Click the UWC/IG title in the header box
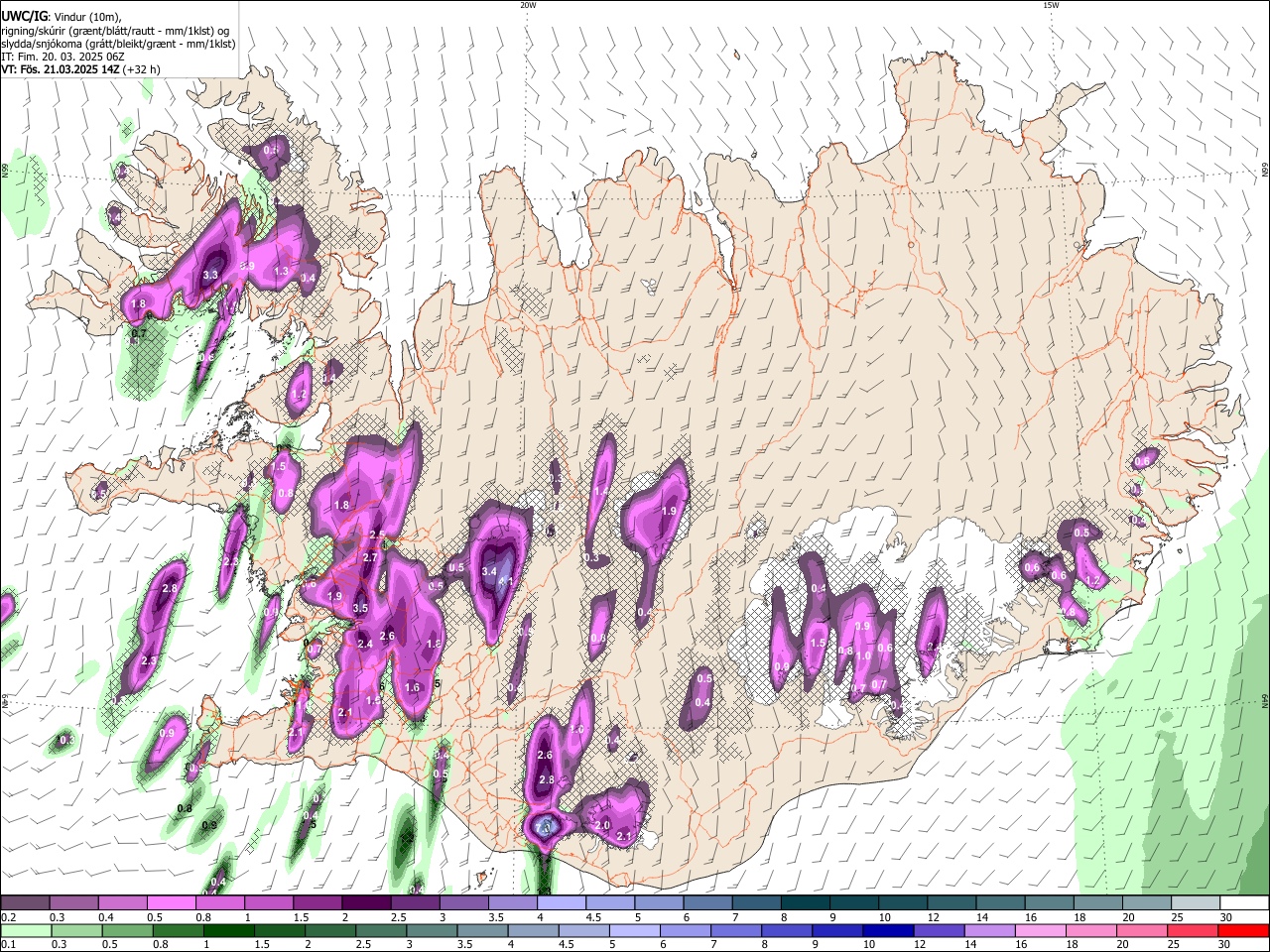1270x952 pixels. tap(24, 16)
